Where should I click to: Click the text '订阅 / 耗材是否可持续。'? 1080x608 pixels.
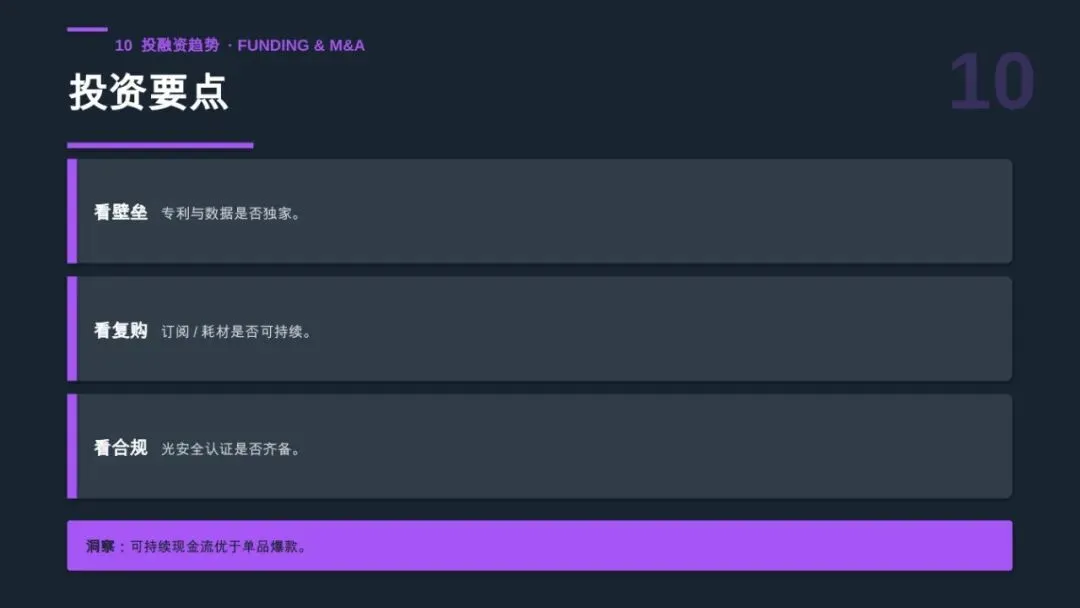[x=236, y=331]
